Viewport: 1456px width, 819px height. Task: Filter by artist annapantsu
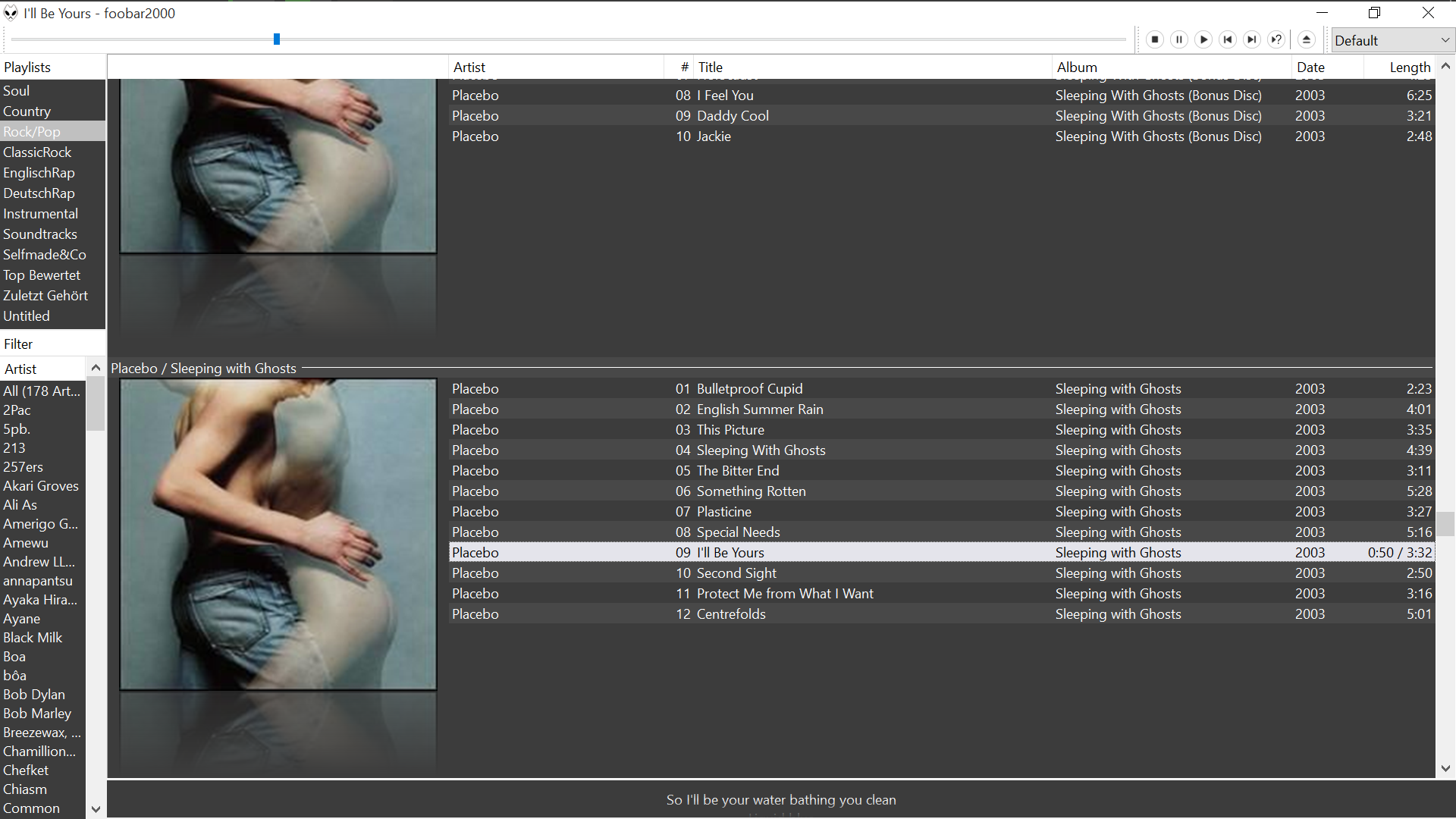point(42,581)
